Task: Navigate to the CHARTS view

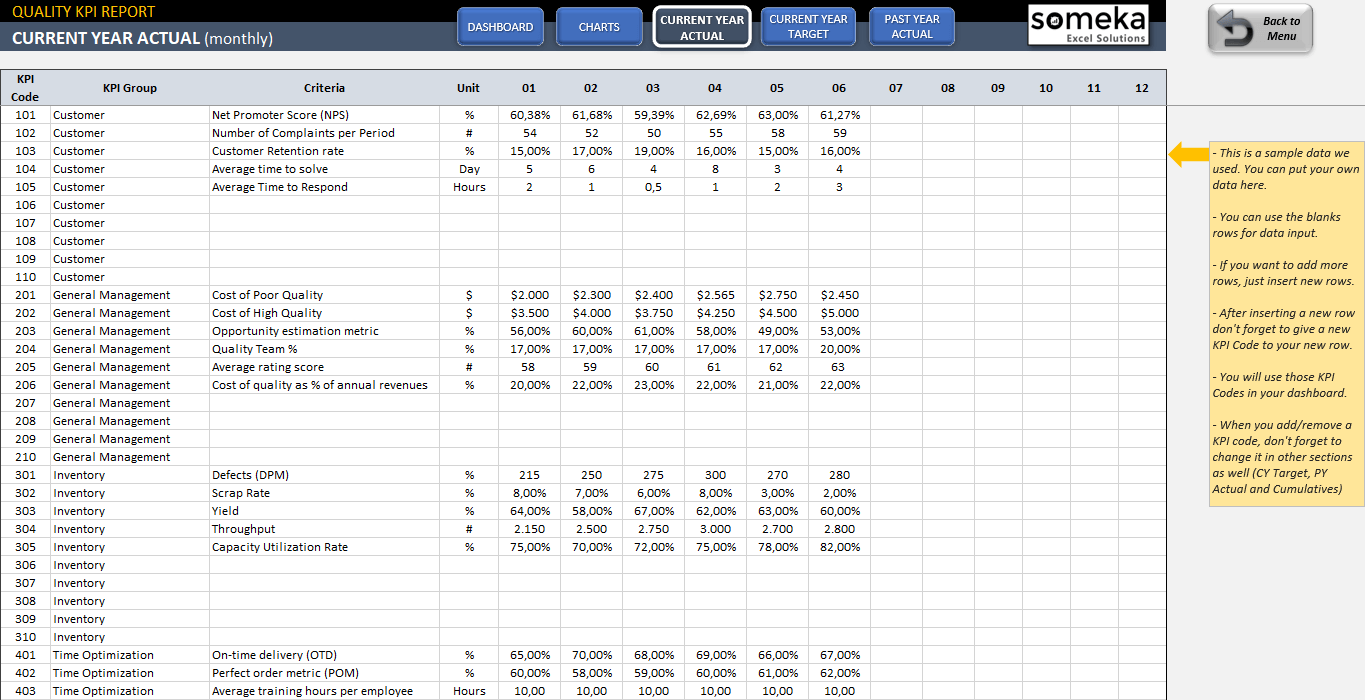Action: (x=598, y=27)
